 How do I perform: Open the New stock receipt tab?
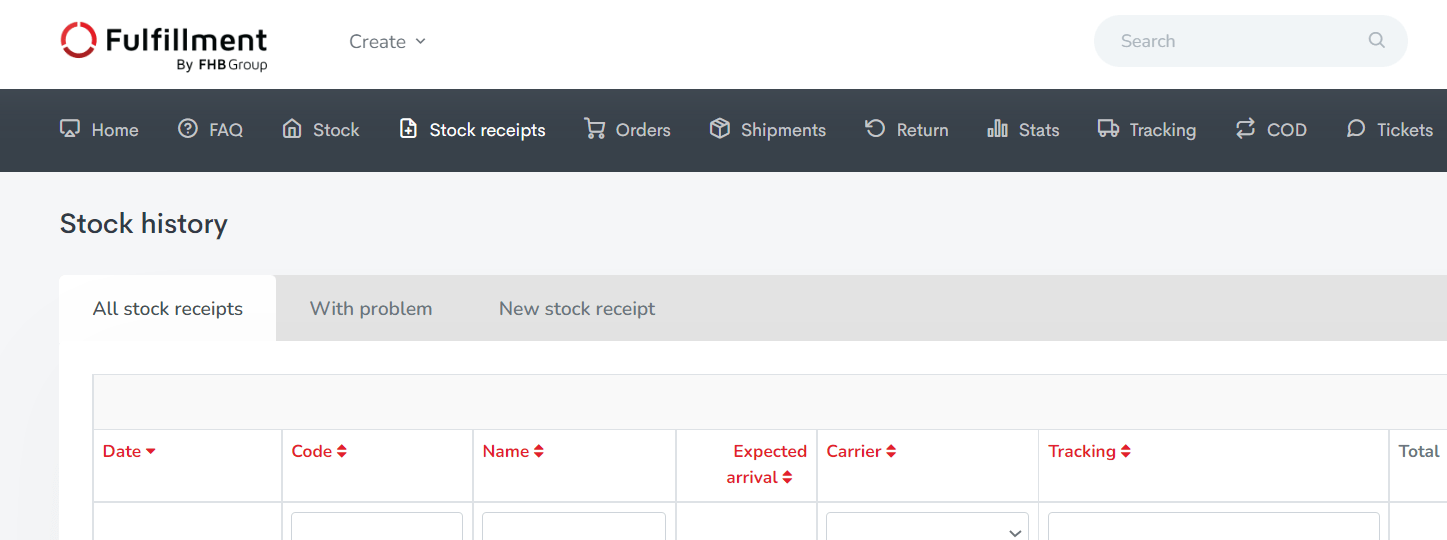click(577, 309)
